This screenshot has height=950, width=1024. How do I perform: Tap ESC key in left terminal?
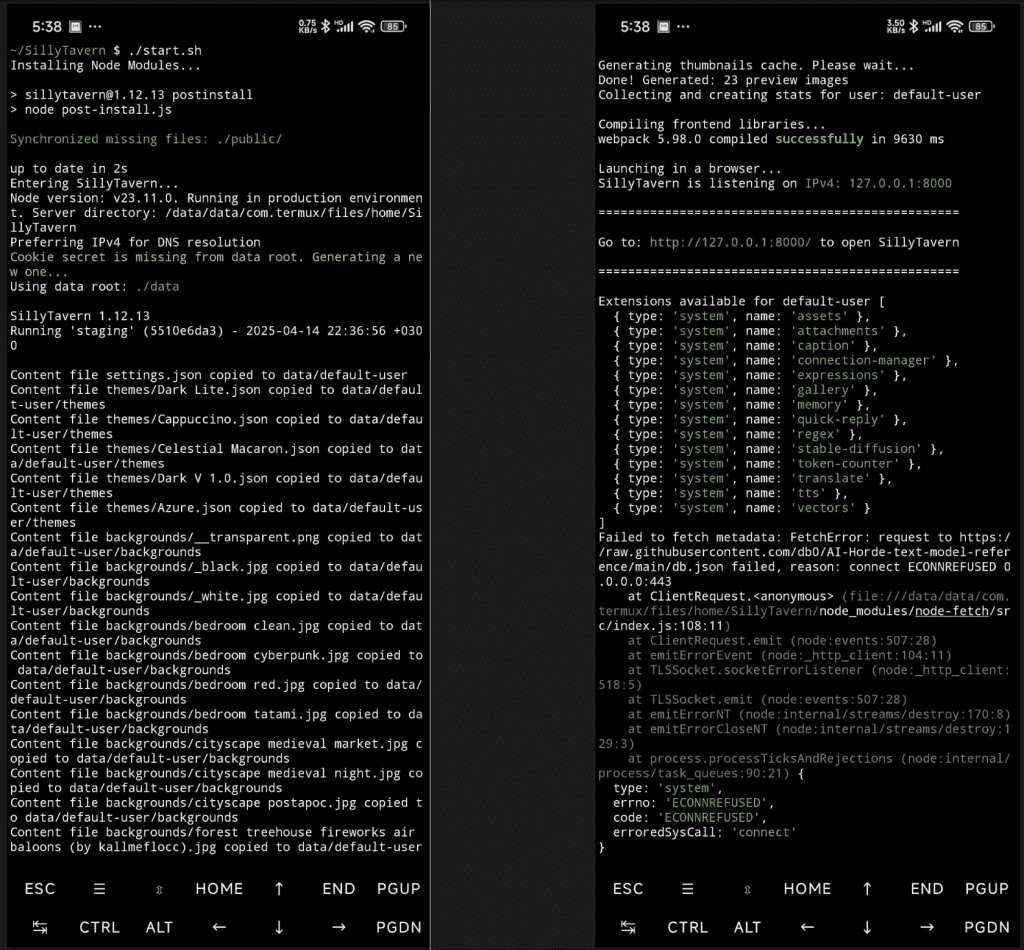click(40, 888)
